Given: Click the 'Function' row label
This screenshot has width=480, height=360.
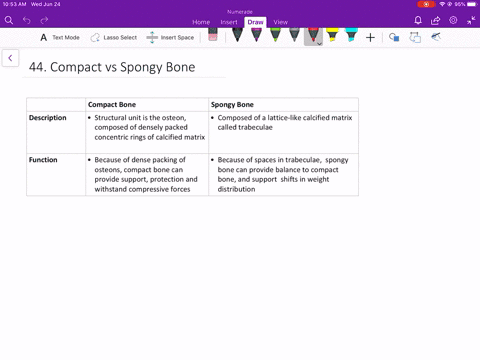Looking at the screenshot, I should click(x=43, y=160).
